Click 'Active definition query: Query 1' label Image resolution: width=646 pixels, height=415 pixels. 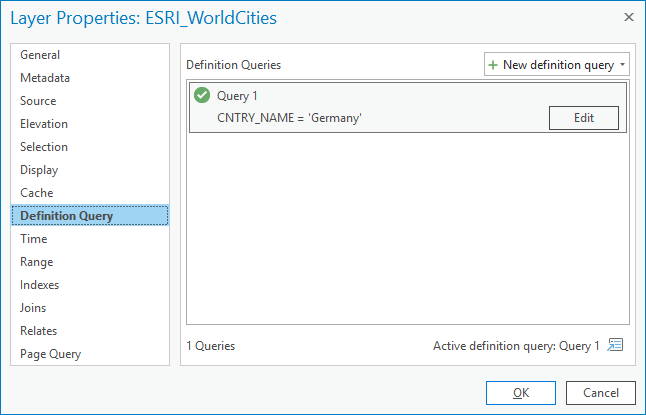(516, 346)
